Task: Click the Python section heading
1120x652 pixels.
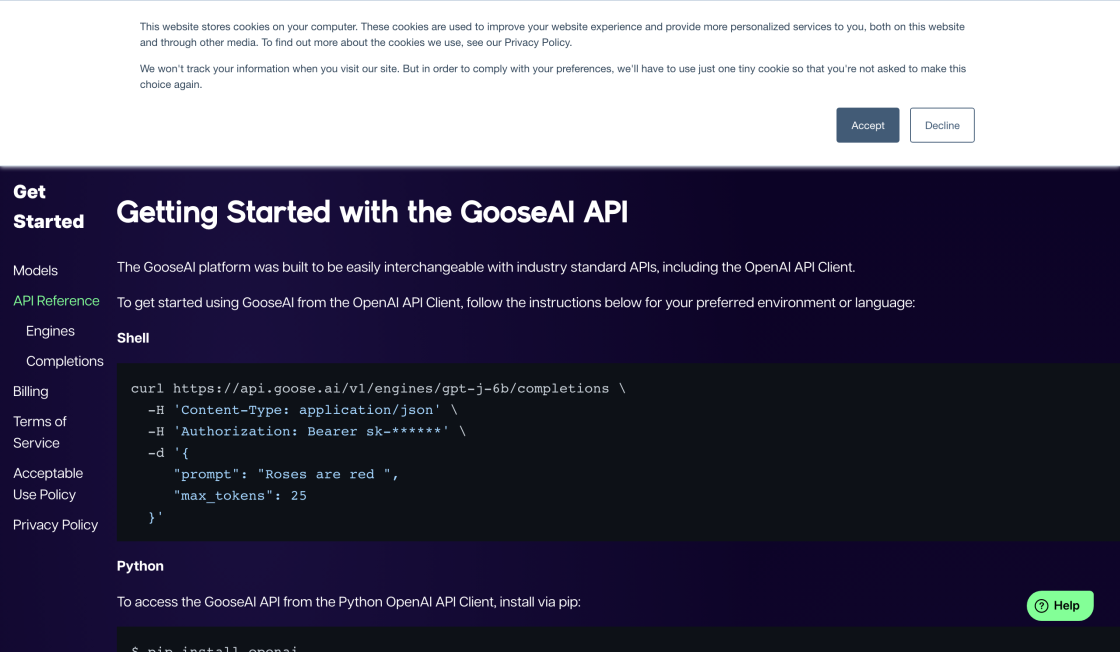Action: (x=140, y=566)
